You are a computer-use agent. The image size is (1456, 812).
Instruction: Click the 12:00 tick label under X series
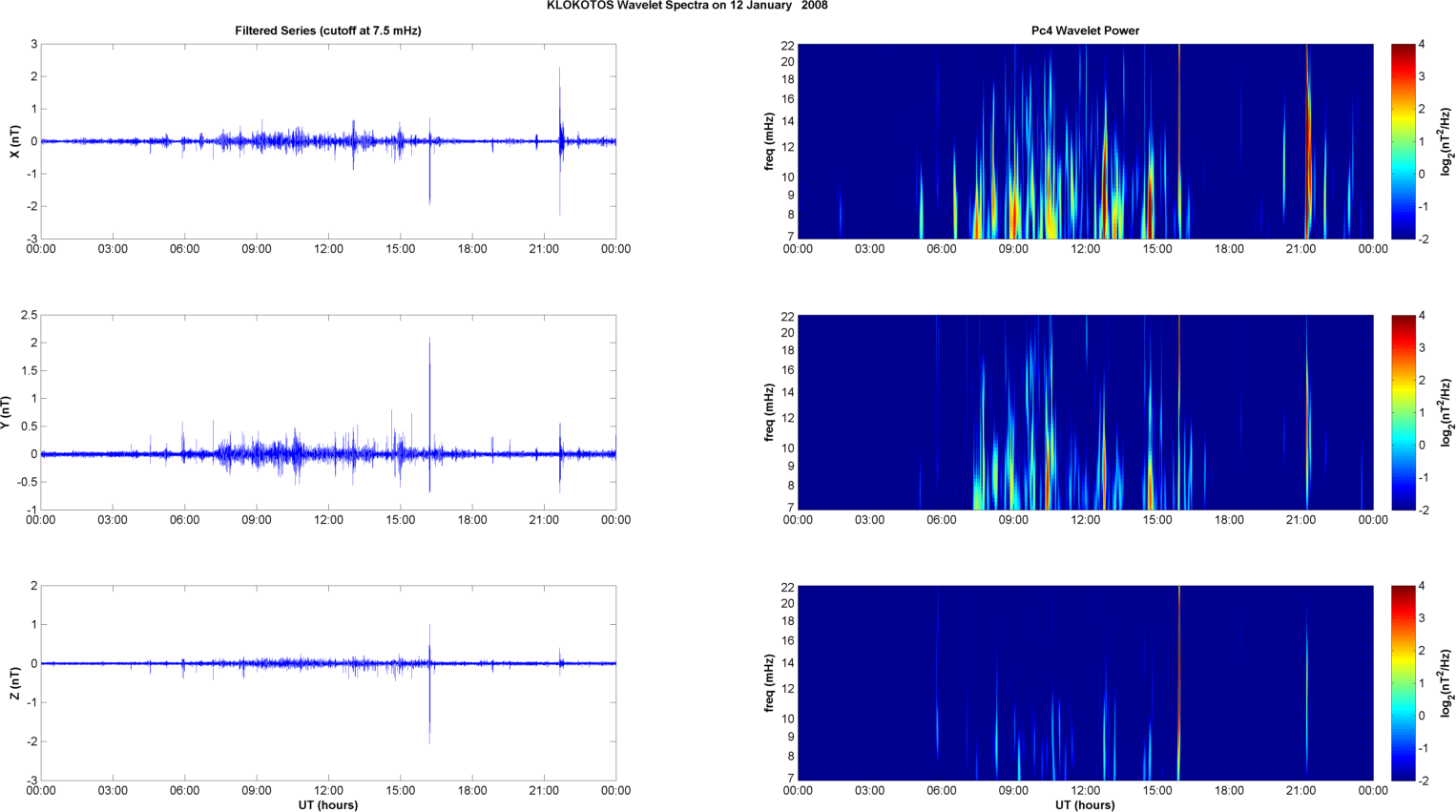328,249
